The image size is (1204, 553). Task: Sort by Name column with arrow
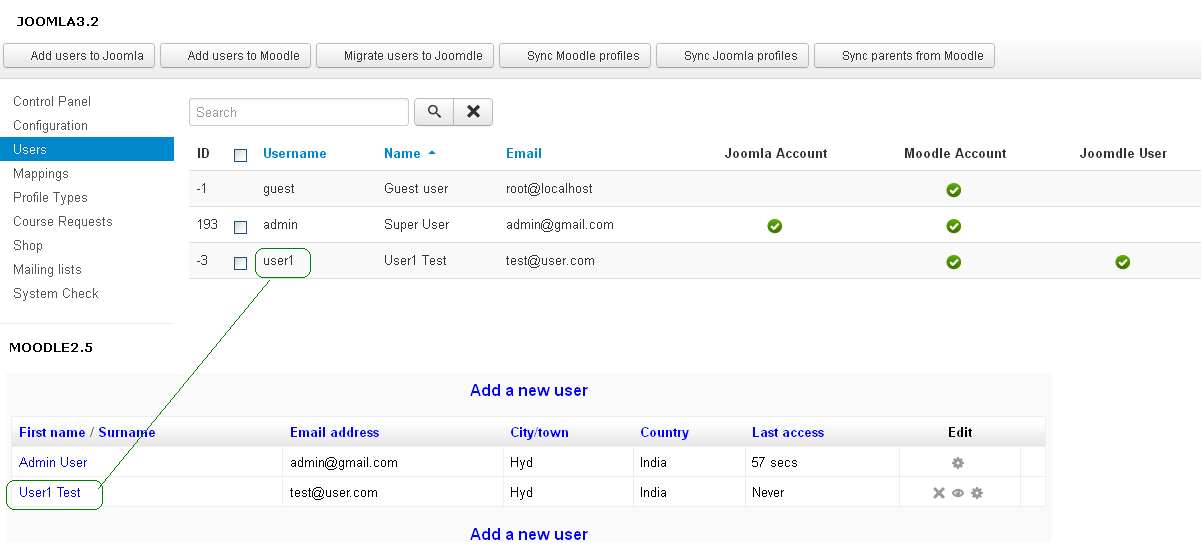tap(409, 153)
